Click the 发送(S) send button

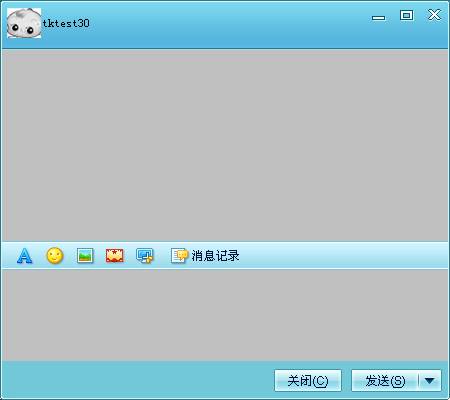pos(385,380)
